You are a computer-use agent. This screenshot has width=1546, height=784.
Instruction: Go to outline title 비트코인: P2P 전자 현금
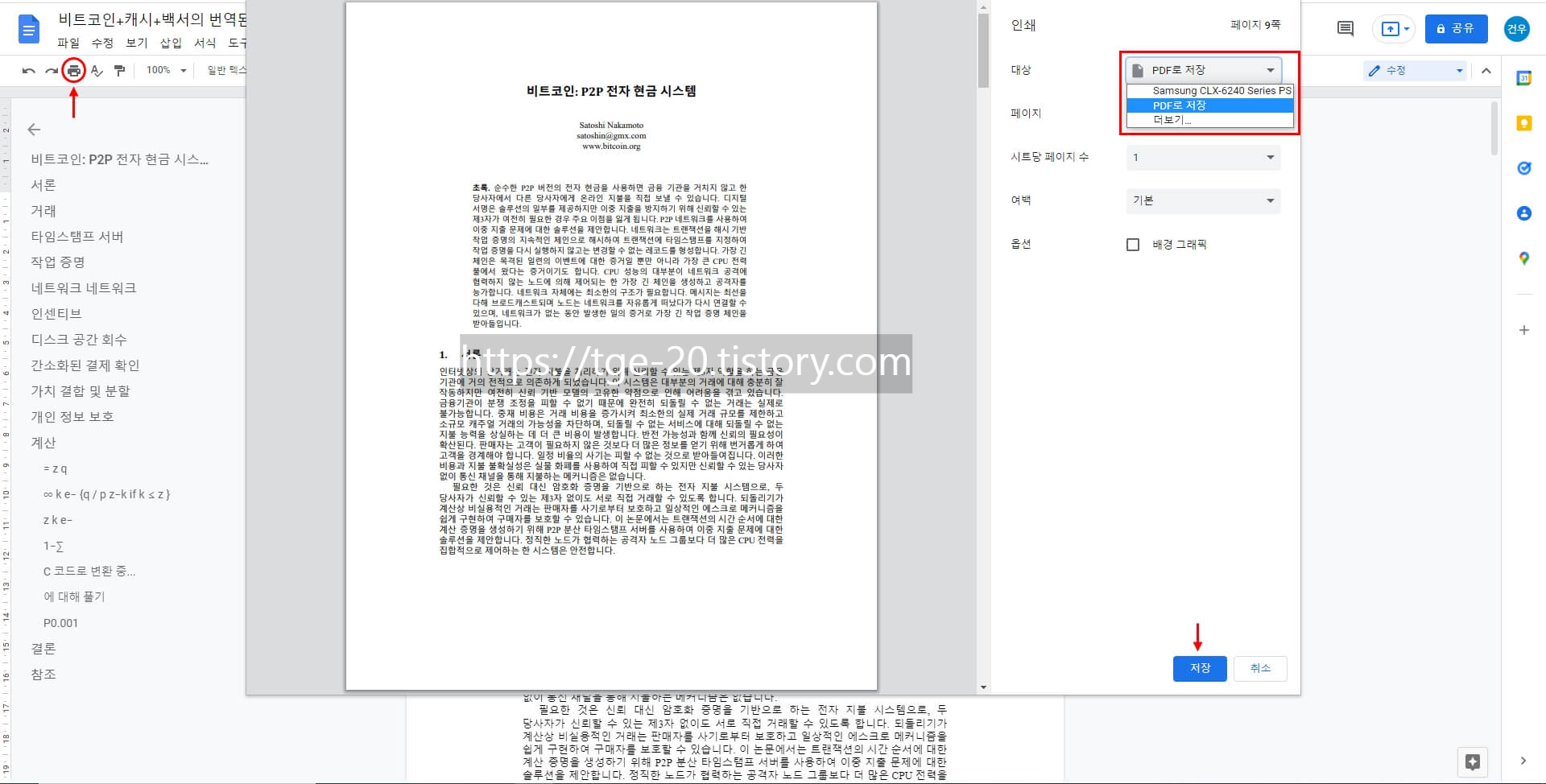click(x=120, y=159)
